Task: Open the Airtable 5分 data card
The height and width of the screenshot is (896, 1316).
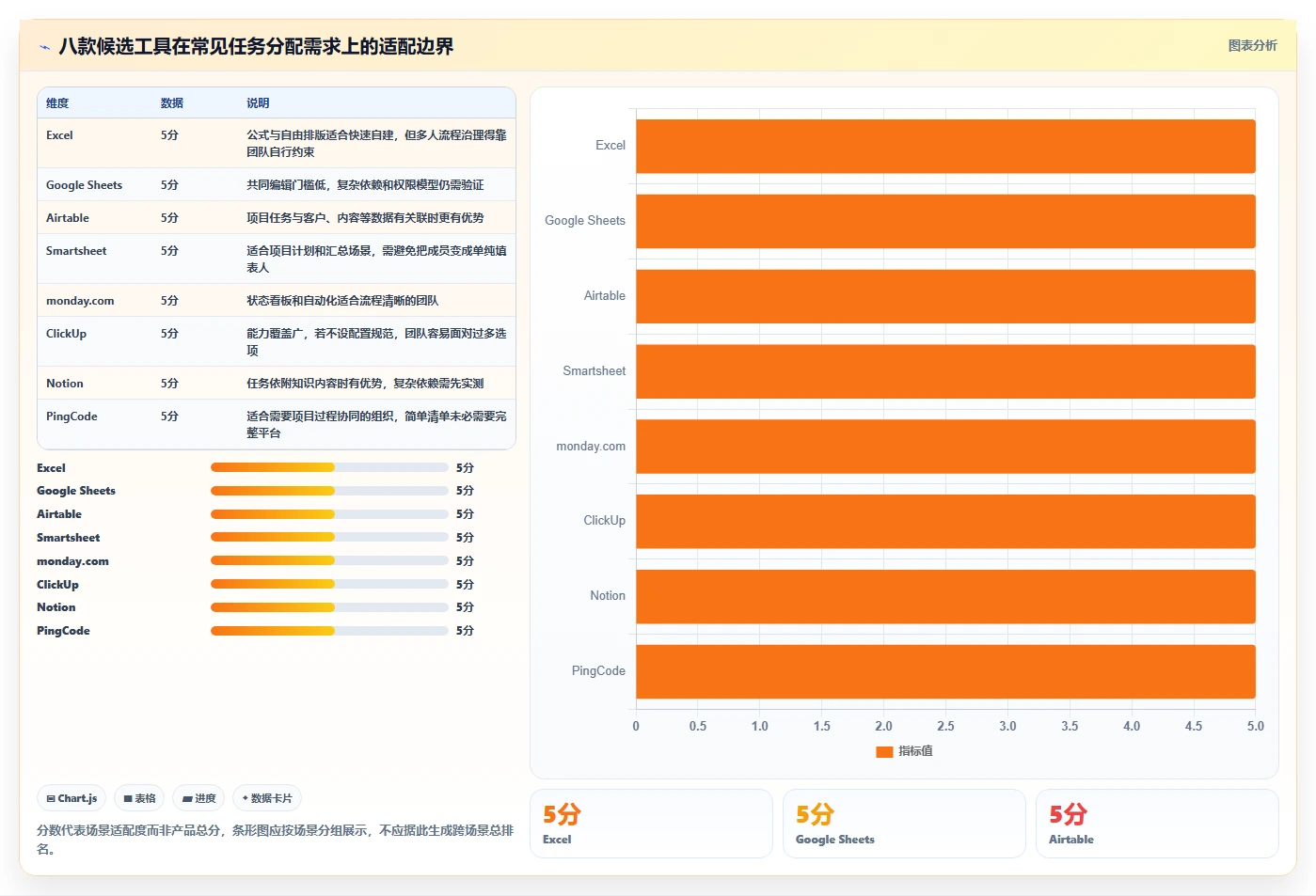Action: tap(1157, 824)
